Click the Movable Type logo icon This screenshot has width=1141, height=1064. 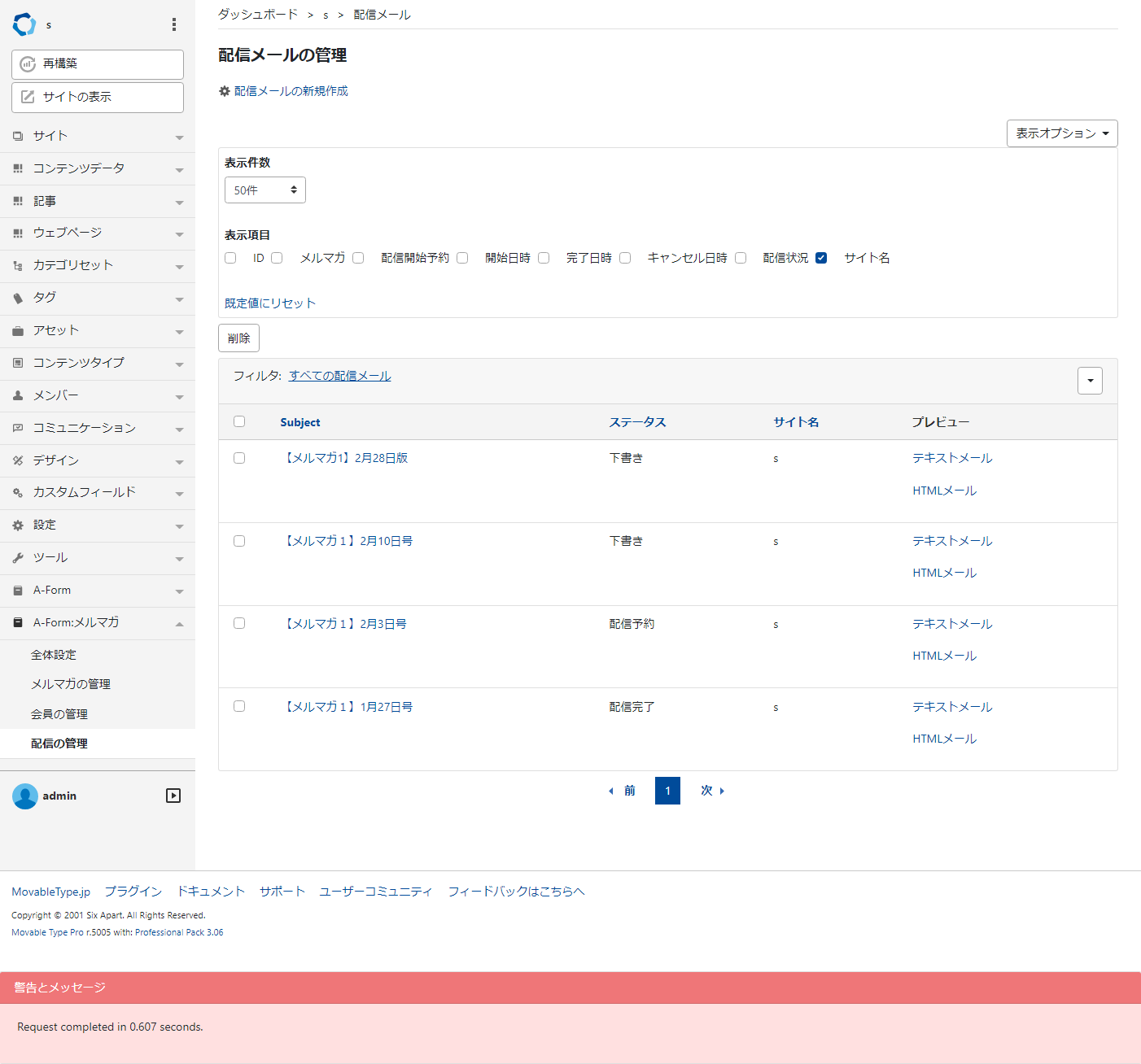(x=23, y=24)
